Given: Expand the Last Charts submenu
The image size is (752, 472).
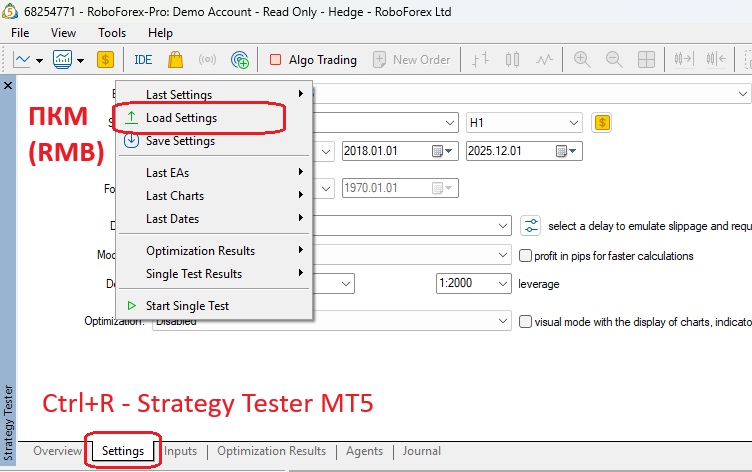Looking at the screenshot, I should (x=214, y=195).
